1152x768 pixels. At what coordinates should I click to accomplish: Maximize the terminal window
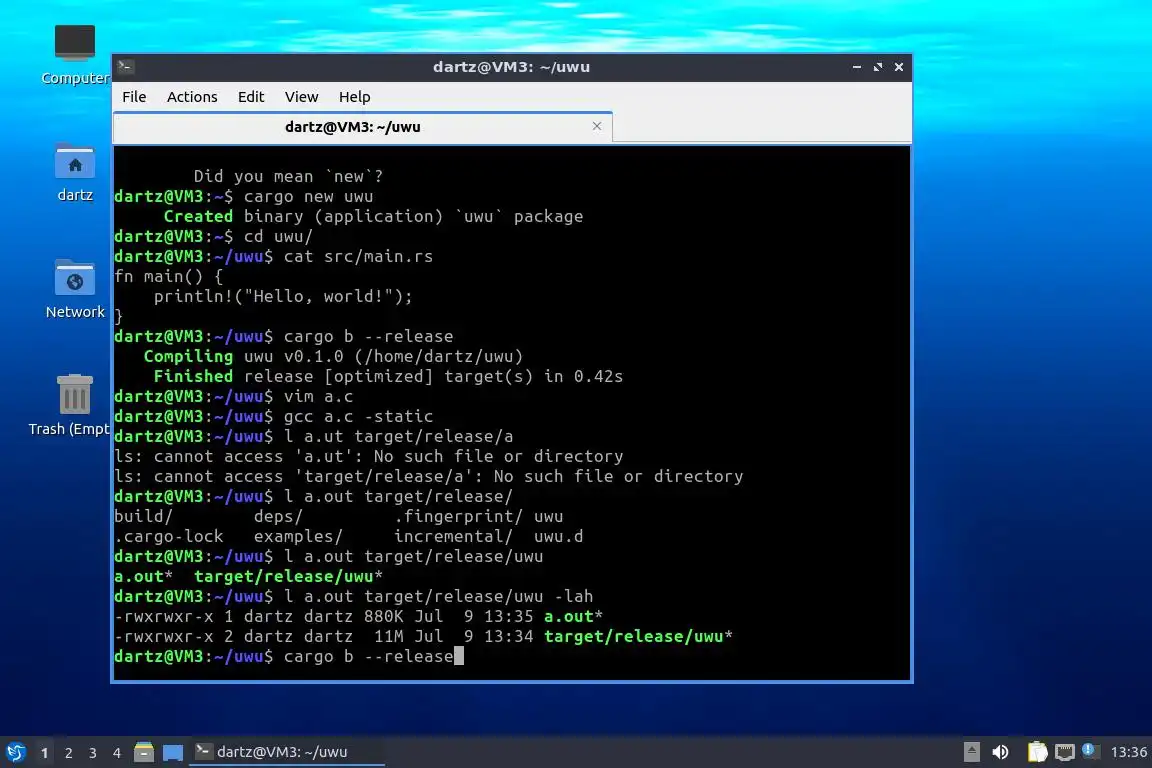coord(878,67)
